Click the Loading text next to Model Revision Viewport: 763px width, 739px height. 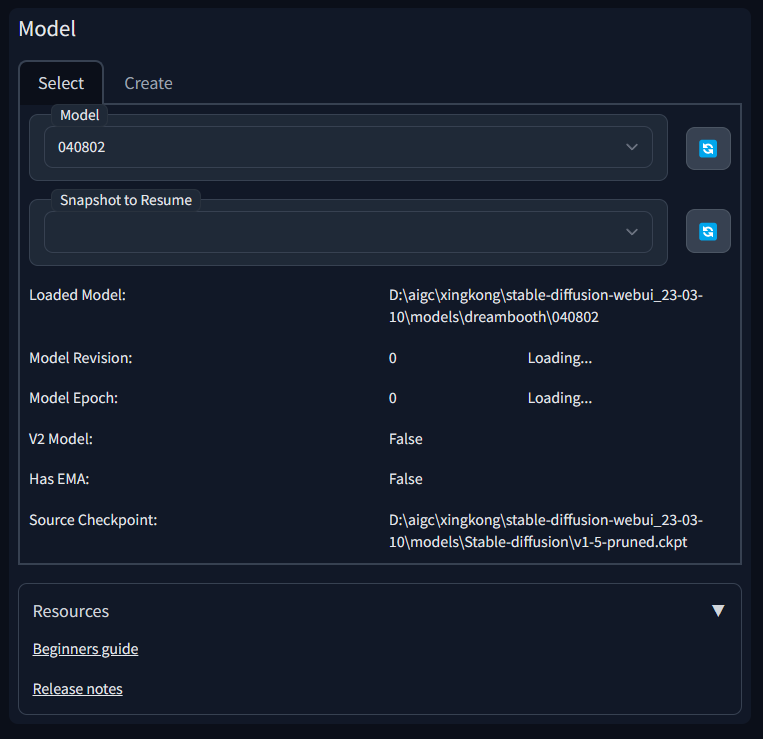(559, 358)
